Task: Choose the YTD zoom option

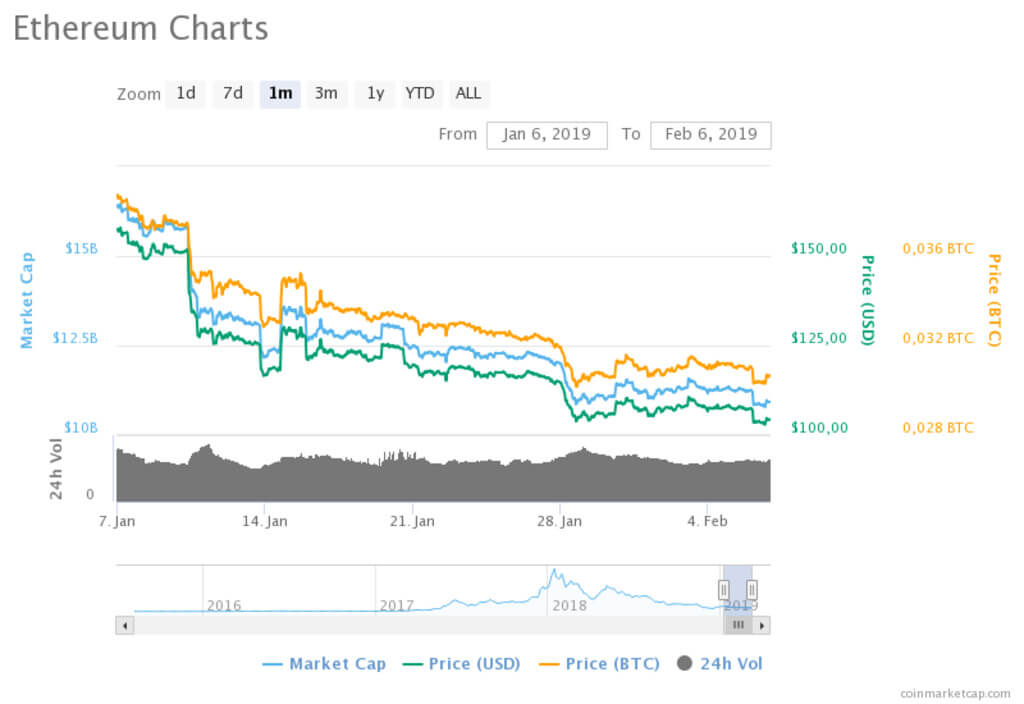Action: tap(420, 94)
